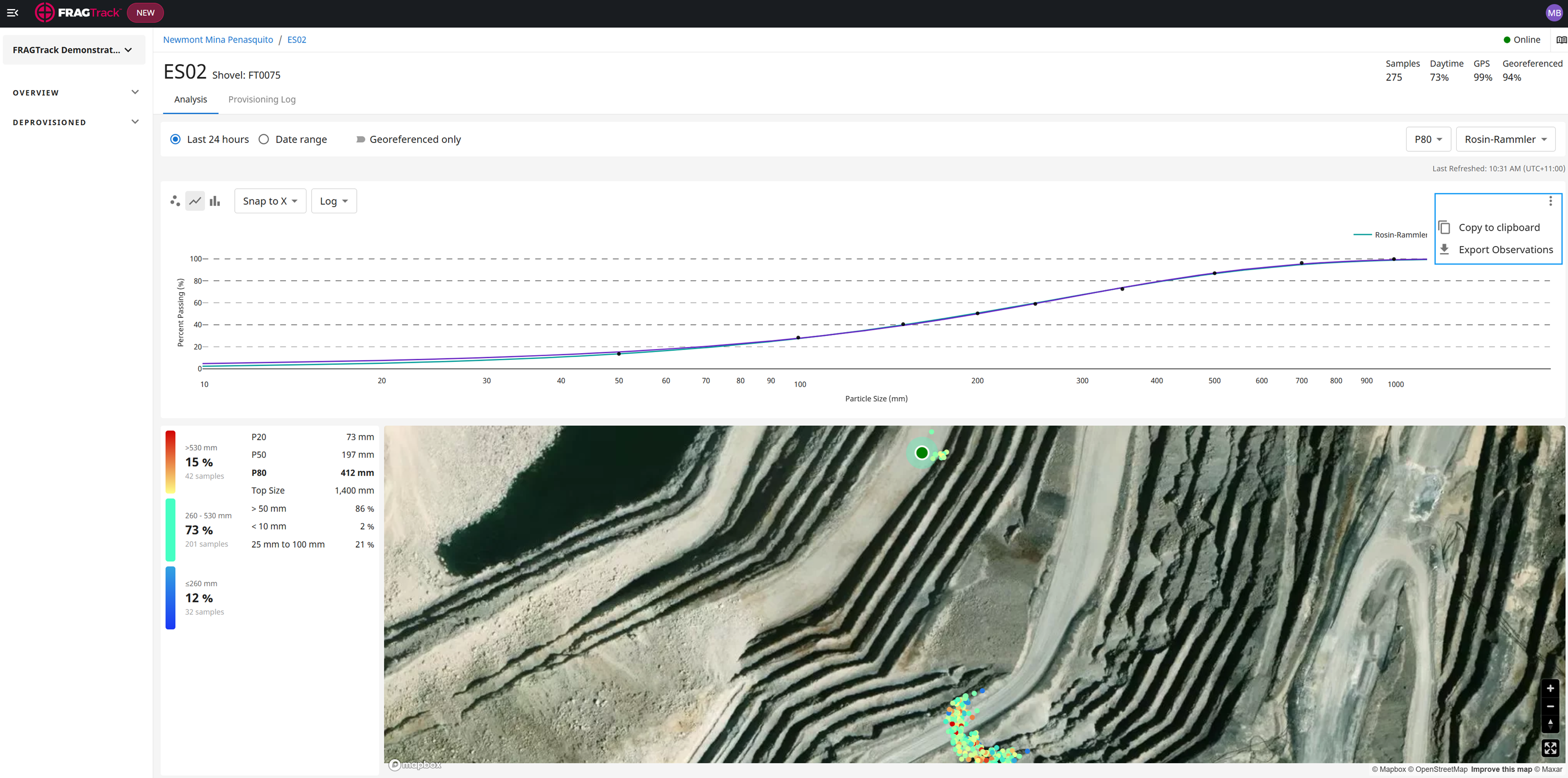
Task: Click the green shovel location marker on map
Action: (x=922, y=453)
